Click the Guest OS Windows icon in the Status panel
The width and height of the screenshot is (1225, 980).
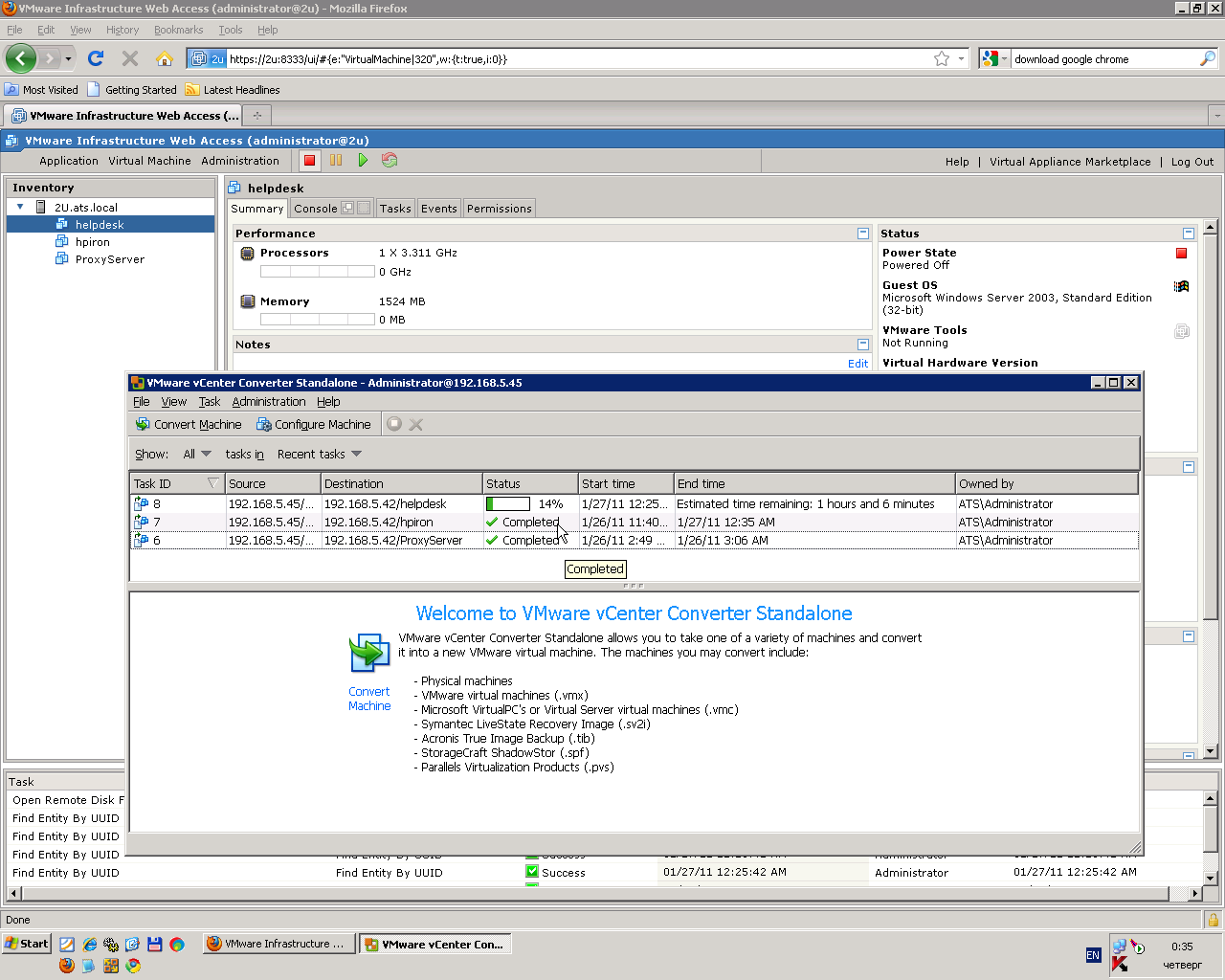point(1181,286)
